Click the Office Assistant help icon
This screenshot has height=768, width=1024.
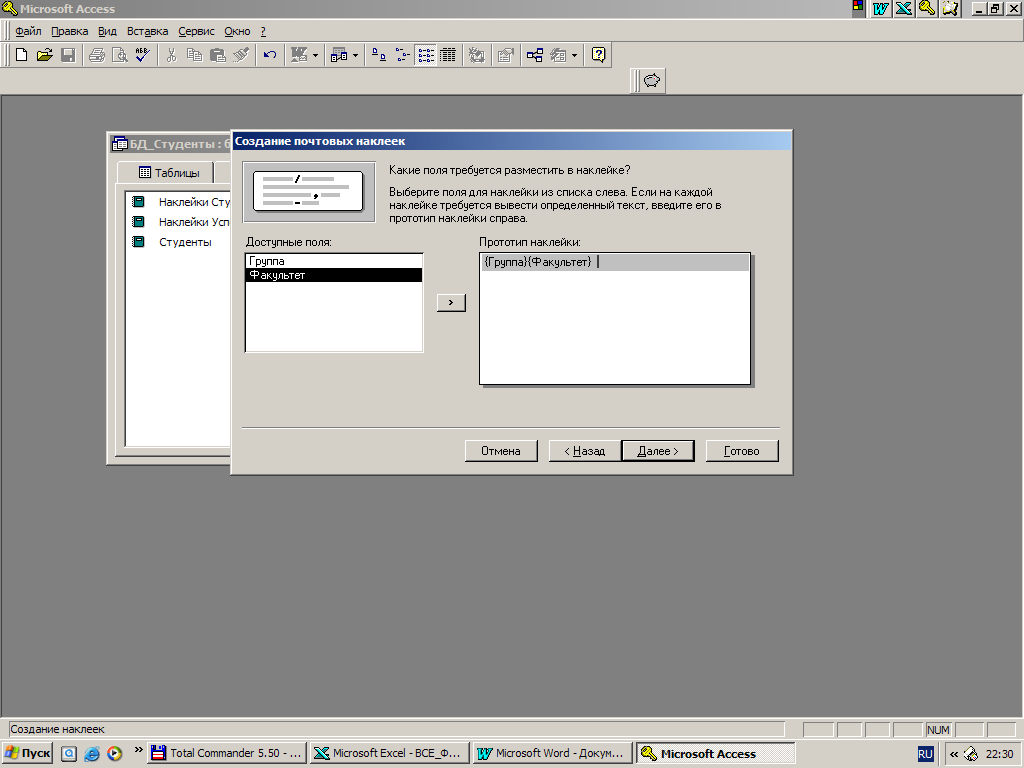(598, 55)
